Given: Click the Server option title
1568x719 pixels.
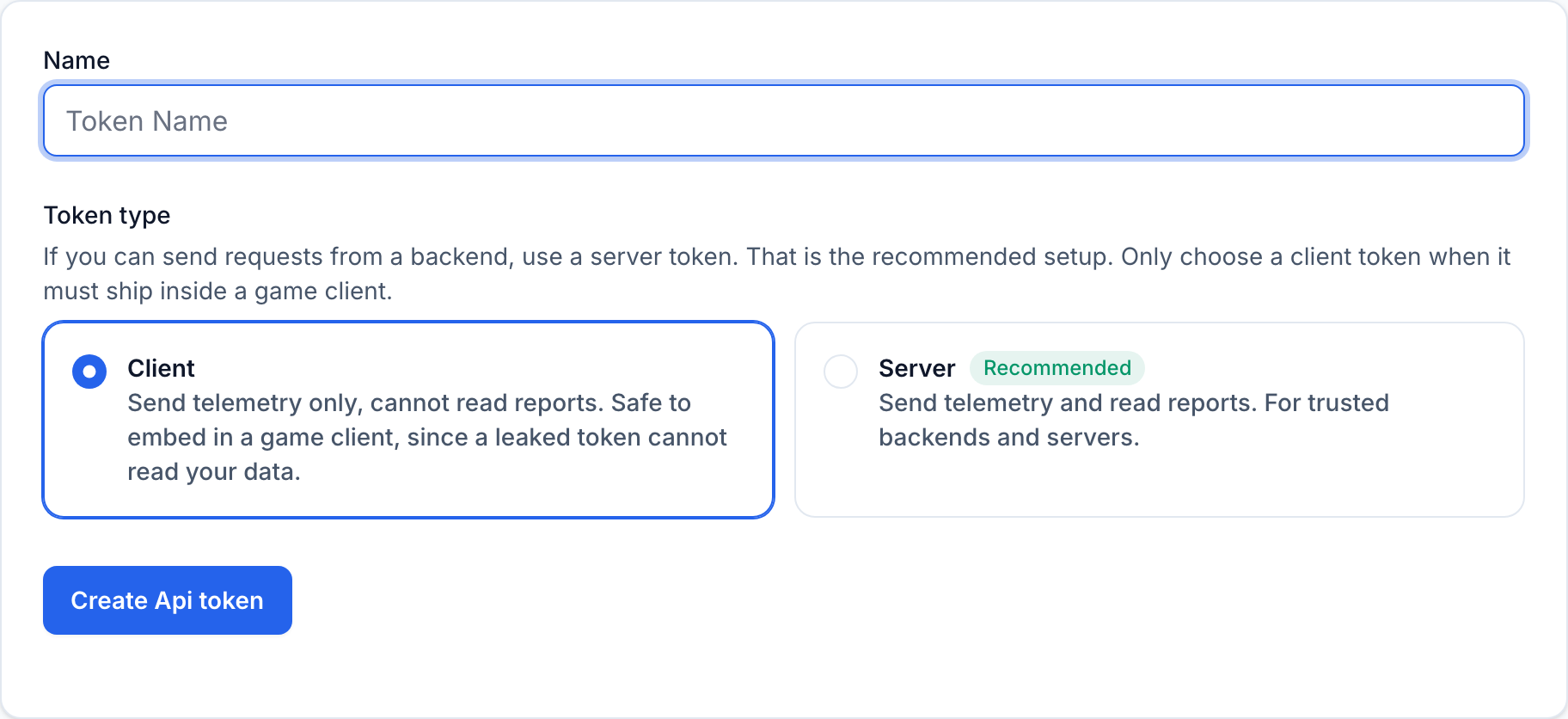Looking at the screenshot, I should click(916, 368).
